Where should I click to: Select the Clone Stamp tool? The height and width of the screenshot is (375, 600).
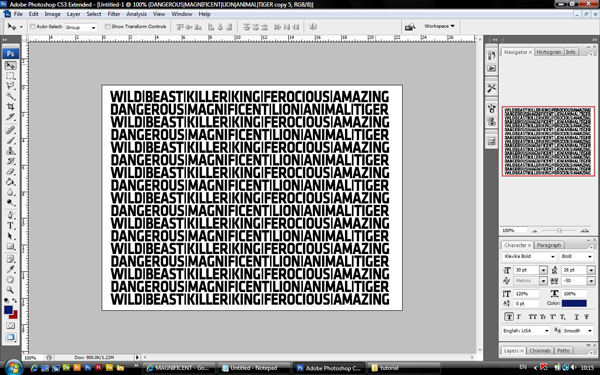point(10,151)
